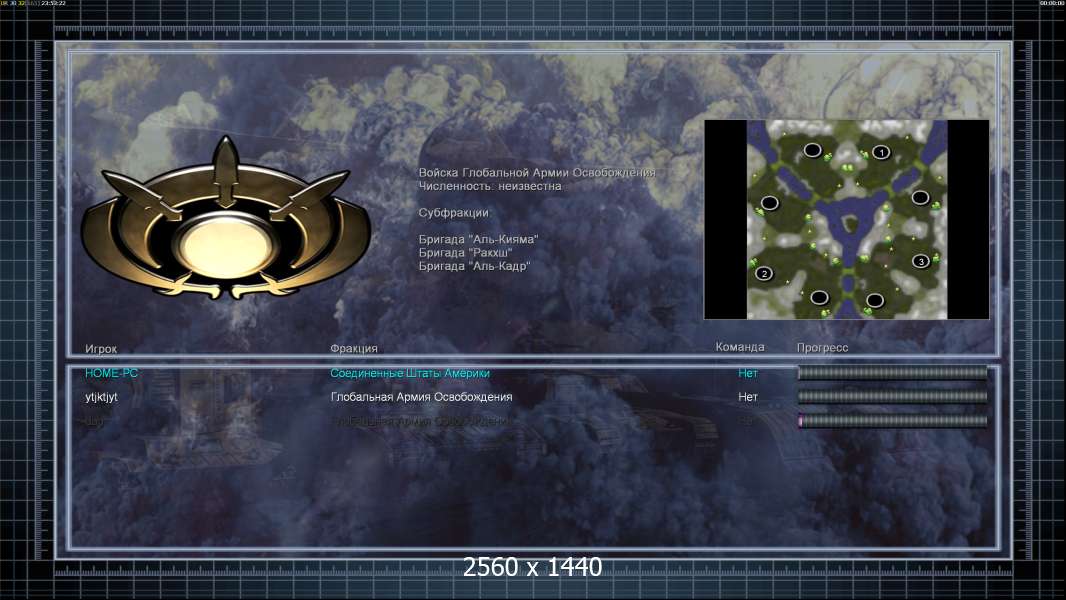Click the golden faction emblem

(x=226, y=219)
